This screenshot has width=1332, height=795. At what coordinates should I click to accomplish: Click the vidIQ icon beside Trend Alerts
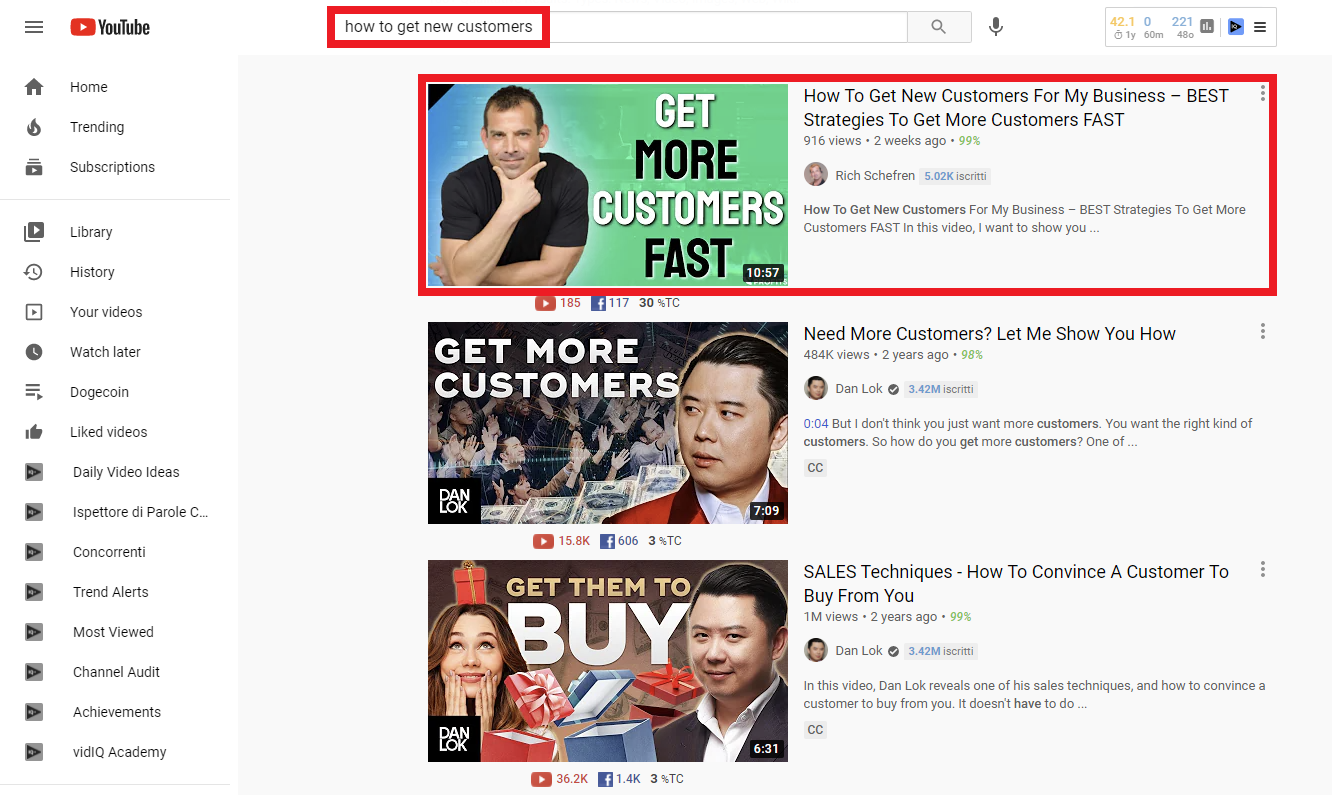(34, 592)
